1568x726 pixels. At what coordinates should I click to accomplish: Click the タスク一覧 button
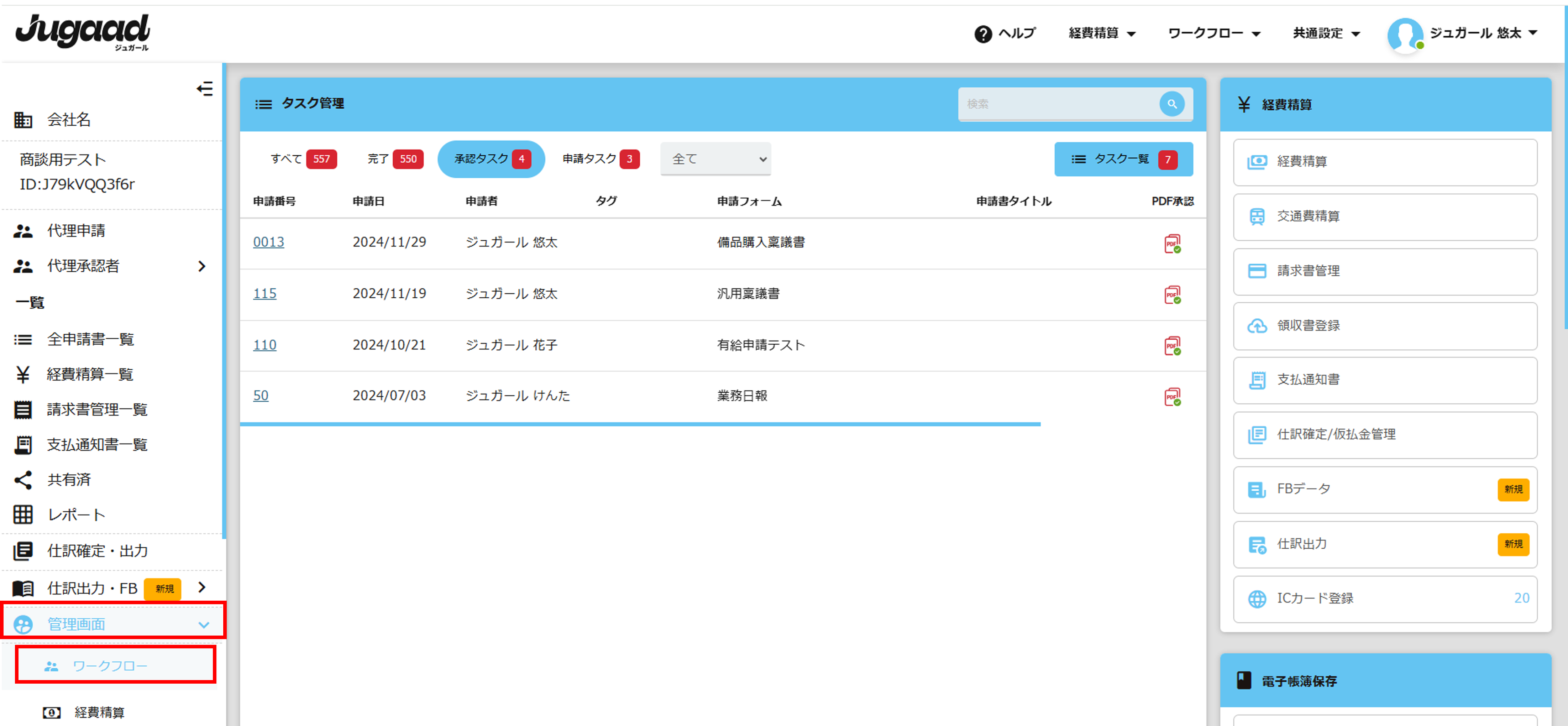click(x=1123, y=159)
